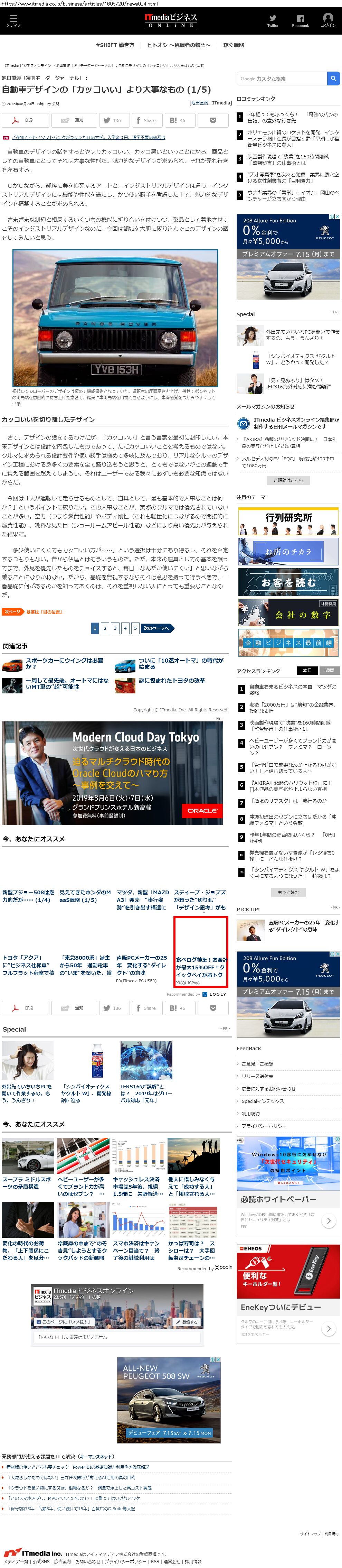The height and width of the screenshot is (1568, 342).
Task: Open 採用情報 footer link
Action: 193,1561
